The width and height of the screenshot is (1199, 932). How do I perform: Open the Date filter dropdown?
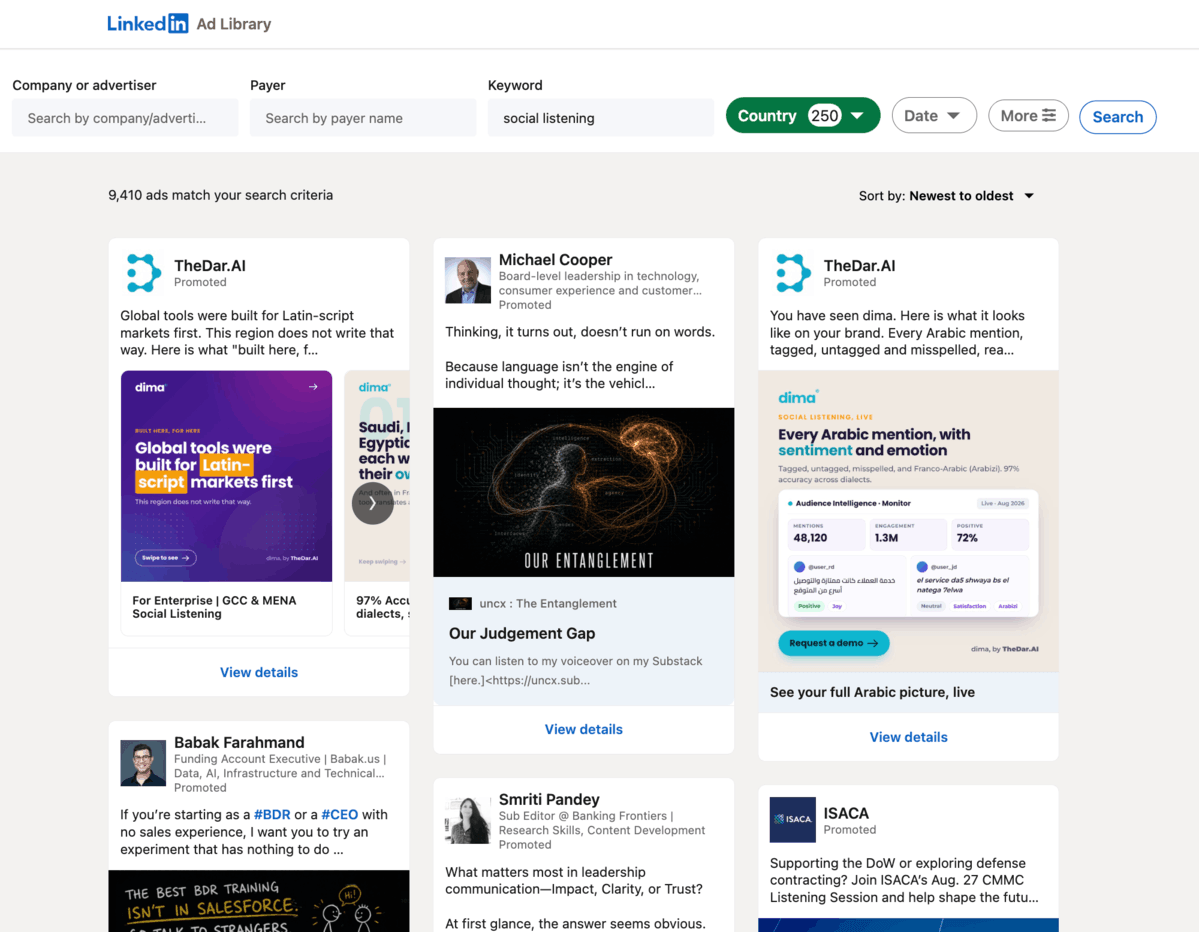[934, 115]
